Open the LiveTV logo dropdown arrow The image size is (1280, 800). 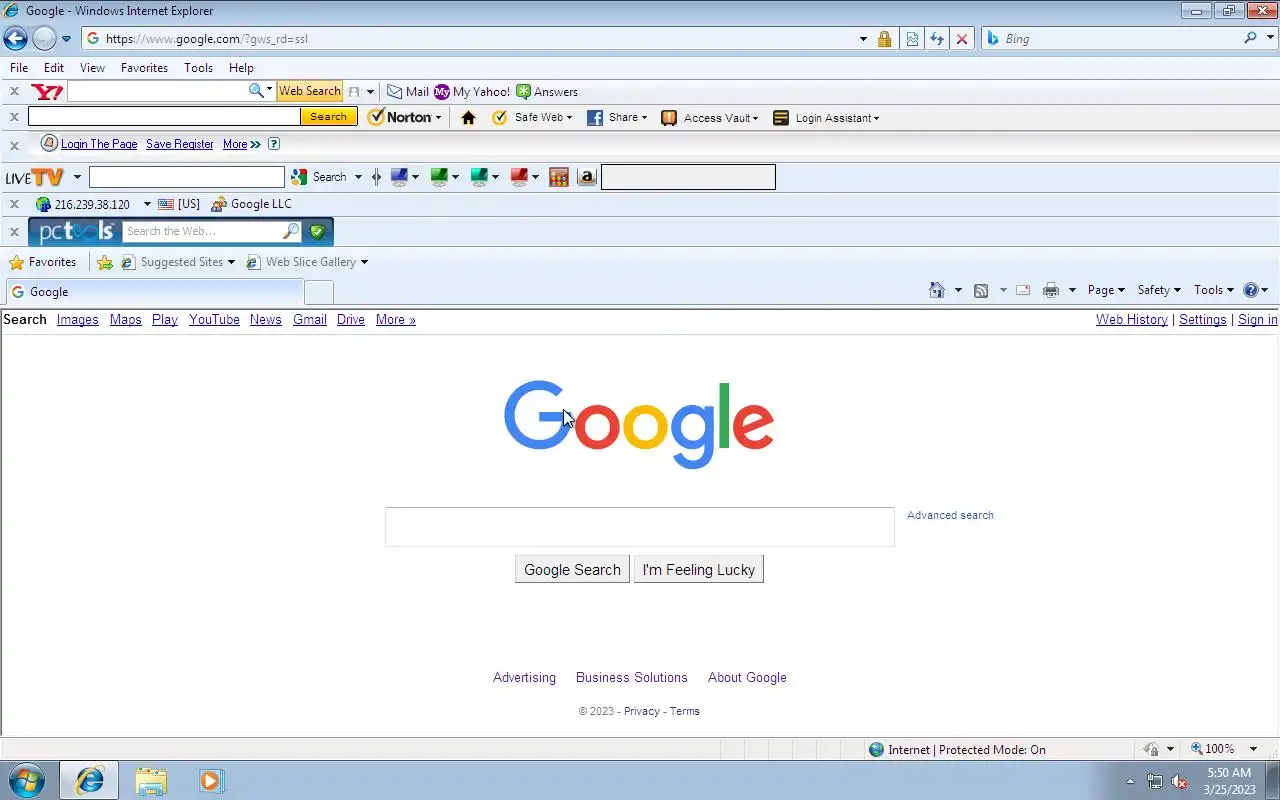[x=77, y=178]
